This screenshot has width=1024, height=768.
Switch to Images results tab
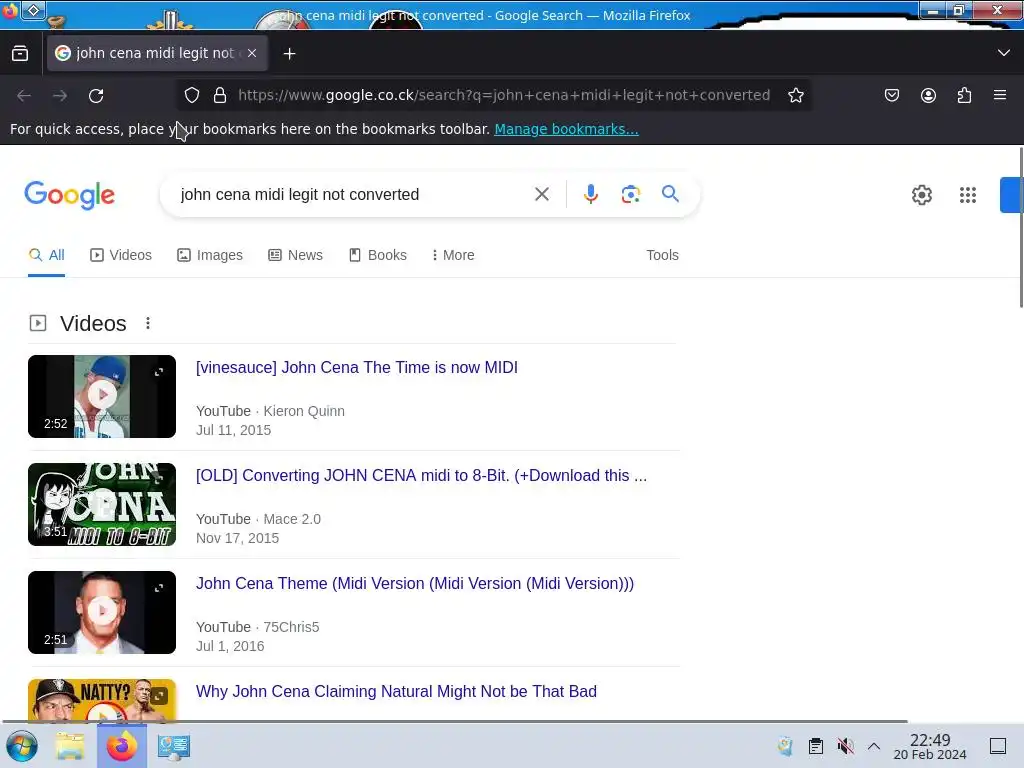[210, 255]
